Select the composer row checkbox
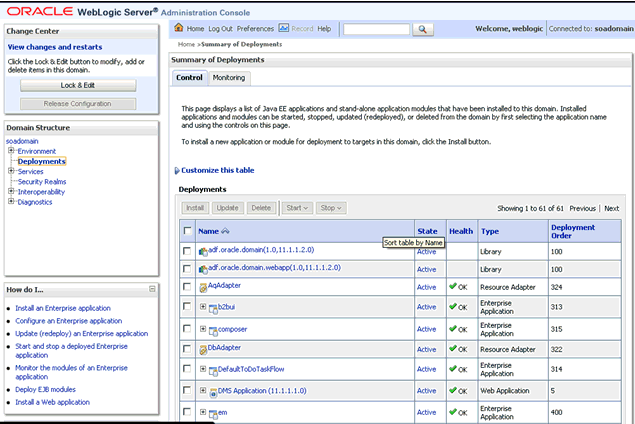Image resolution: width=635 pixels, height=424 pixels. 187,328
